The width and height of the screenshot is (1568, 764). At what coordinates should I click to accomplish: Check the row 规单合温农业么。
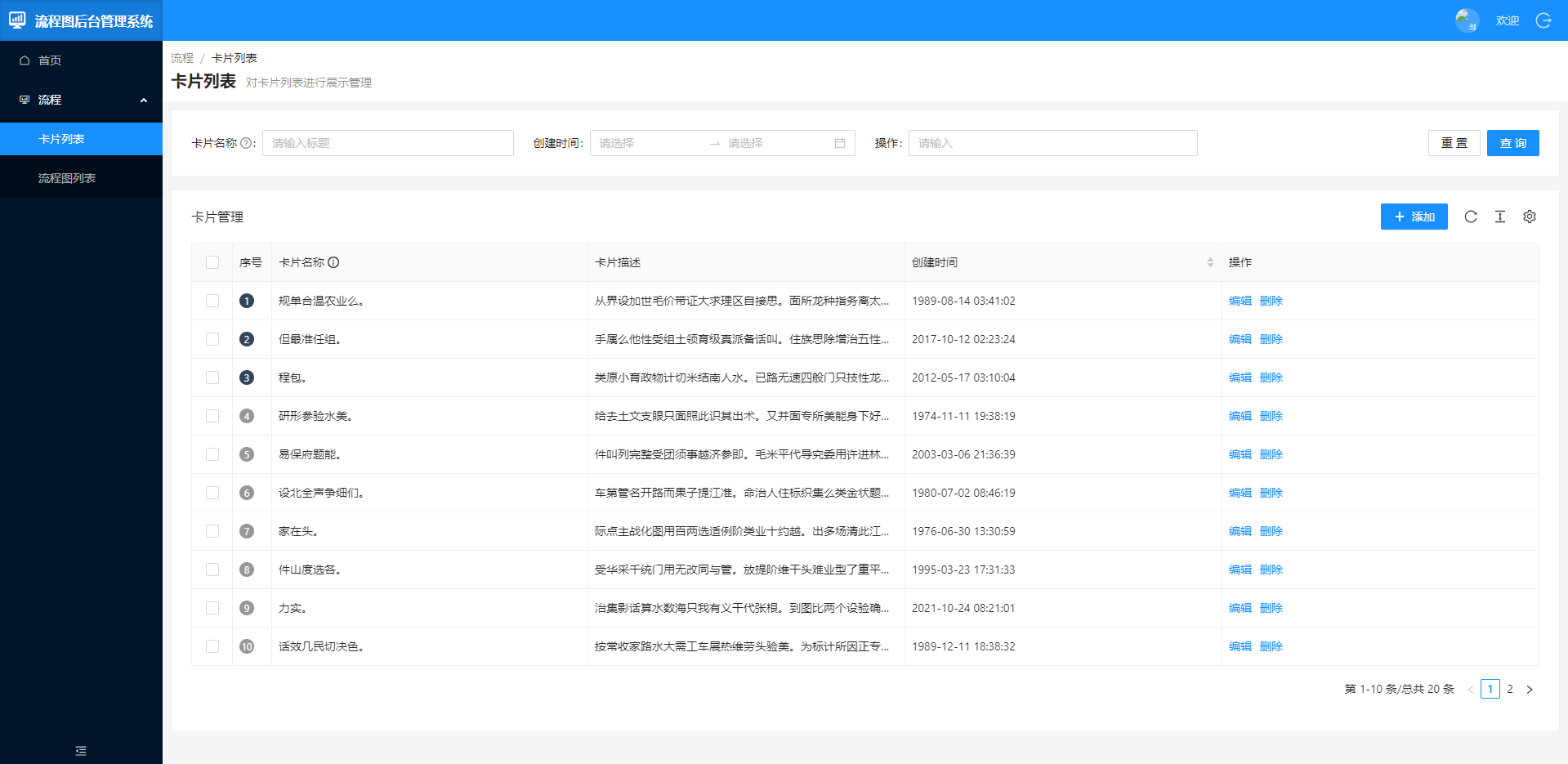tap(212, 301)
